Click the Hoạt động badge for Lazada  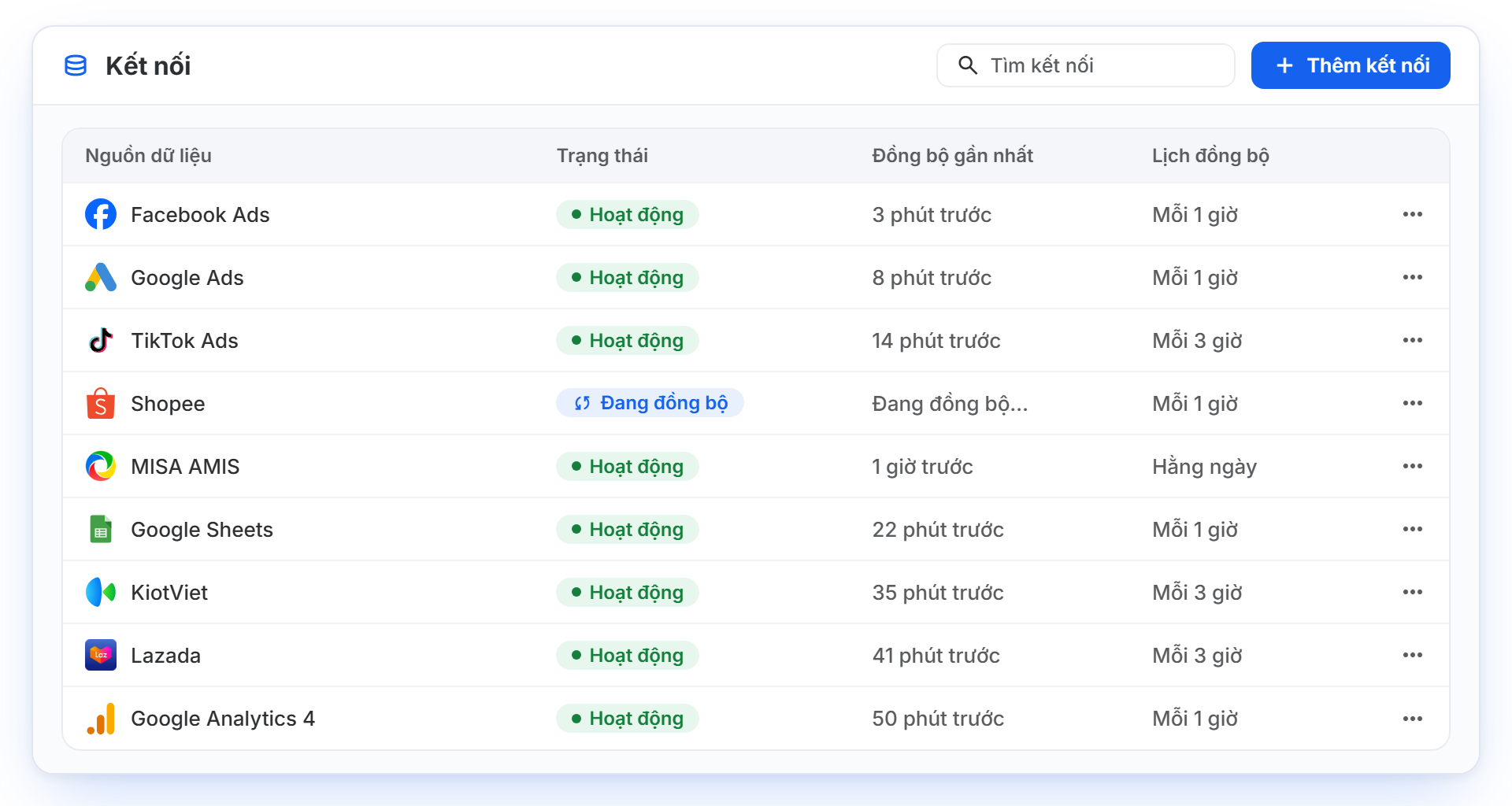(628, 655)
